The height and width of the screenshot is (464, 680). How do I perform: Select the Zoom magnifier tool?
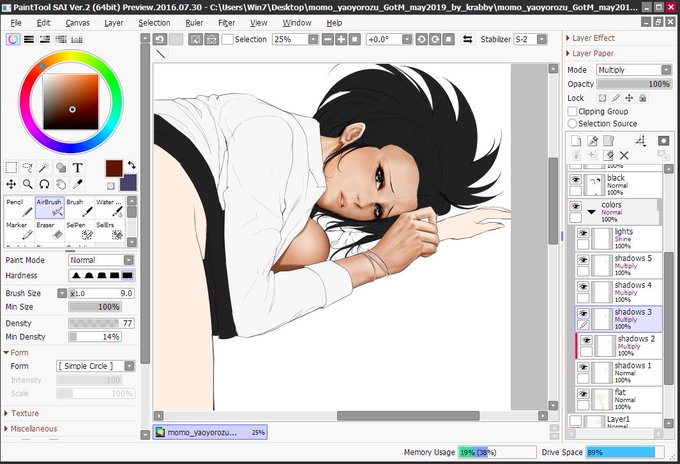click(28, 184)
